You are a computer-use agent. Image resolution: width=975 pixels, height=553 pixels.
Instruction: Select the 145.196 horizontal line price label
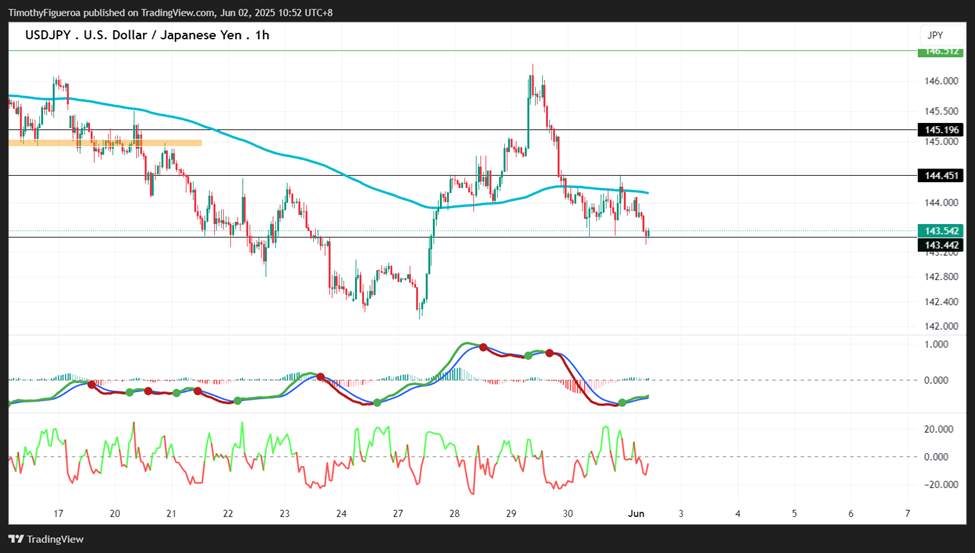[940, 129]
